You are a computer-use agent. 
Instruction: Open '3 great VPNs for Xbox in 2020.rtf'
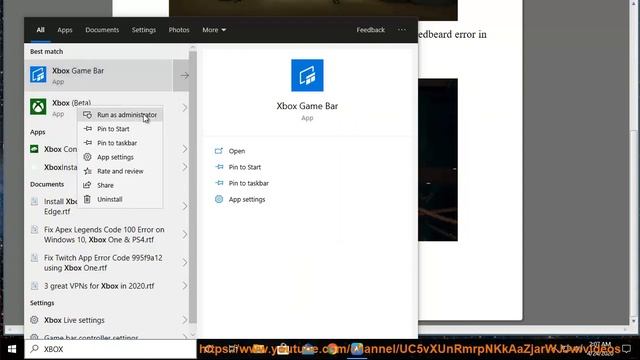pos(99,286)
